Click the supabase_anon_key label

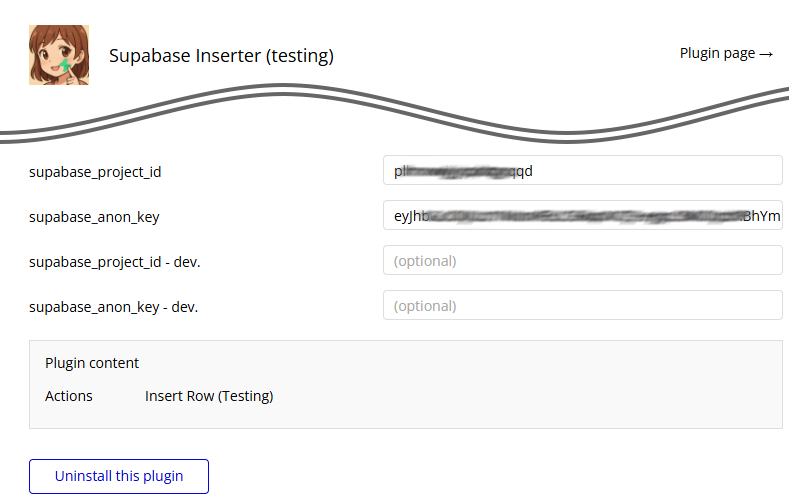point(94,217)
